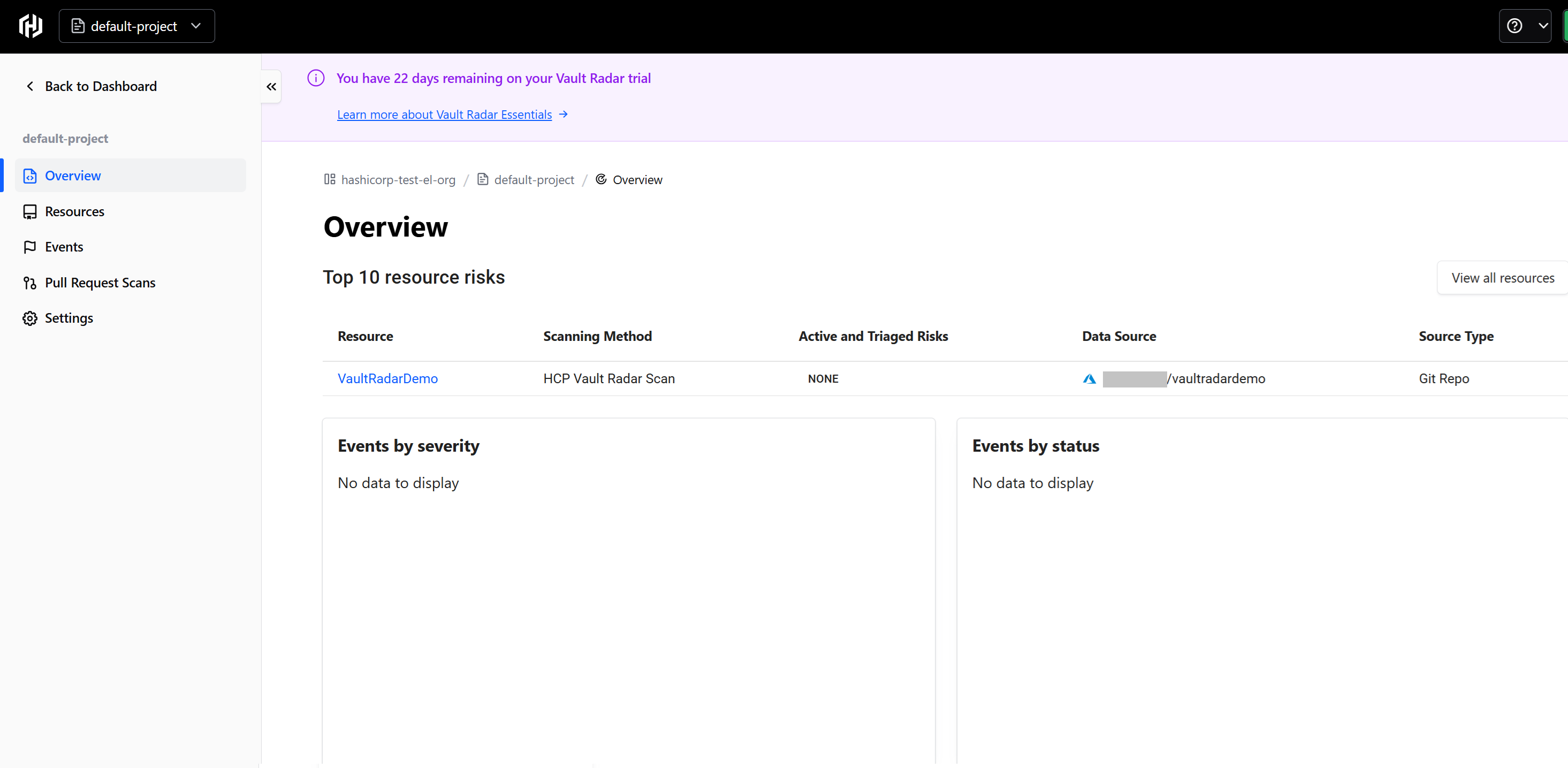Collapse the sidebar with double-chevron icon
Viewport: 1568px width, 768px height.
[x=271, y=86]
